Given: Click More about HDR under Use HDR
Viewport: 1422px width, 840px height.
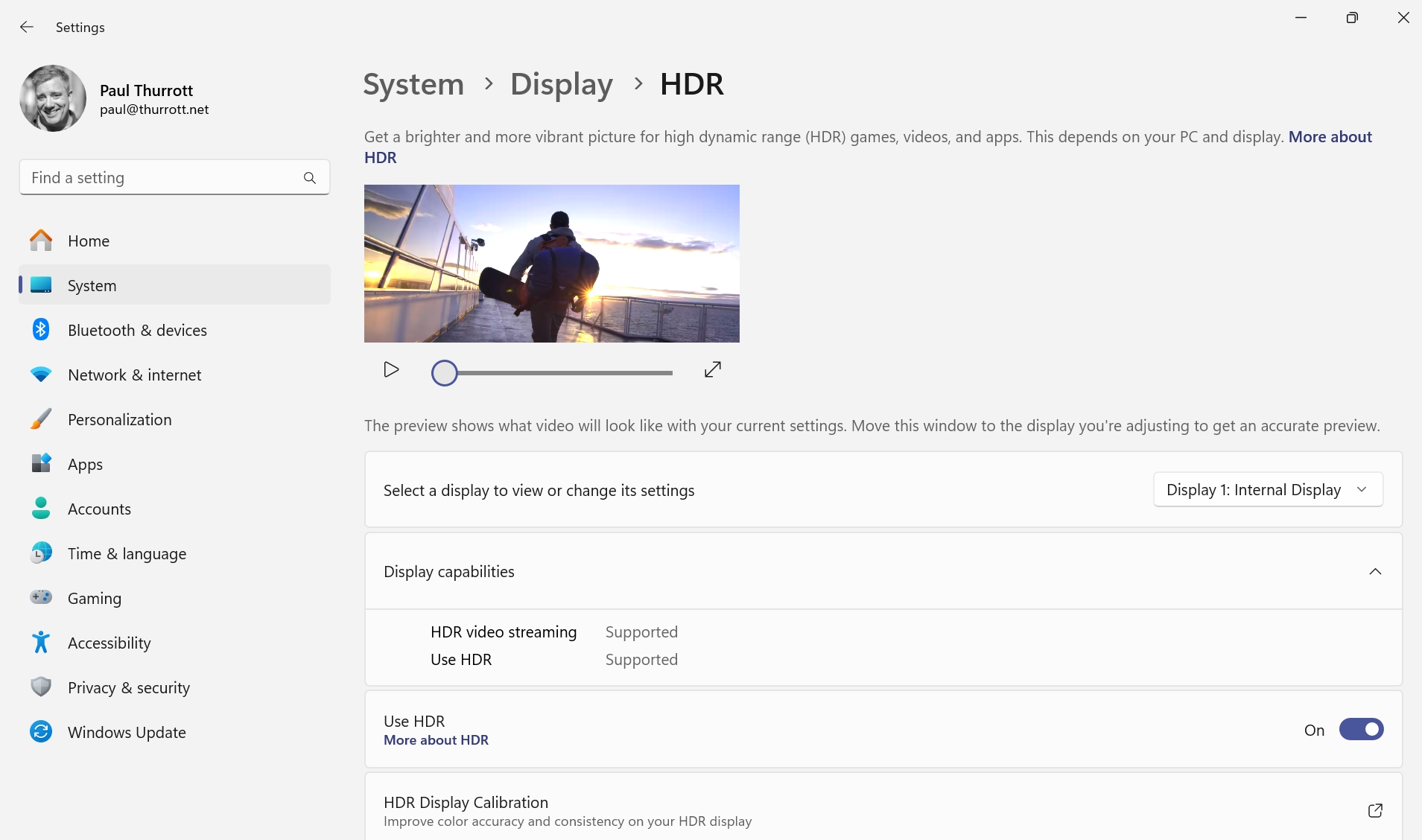Looking at the screenshot, I should (436, 740).
